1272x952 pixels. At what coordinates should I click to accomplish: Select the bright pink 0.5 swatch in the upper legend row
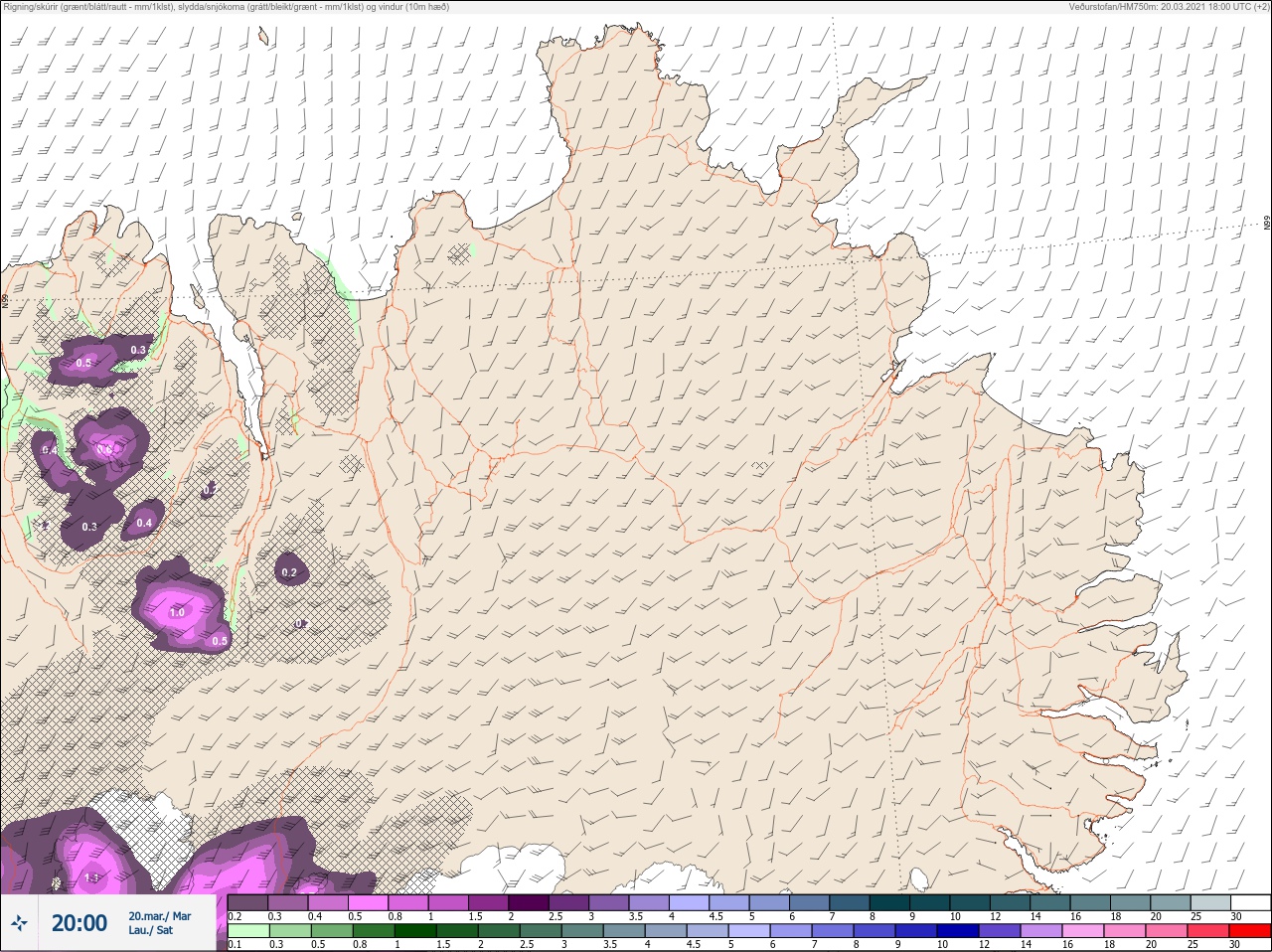coord(368,902)
